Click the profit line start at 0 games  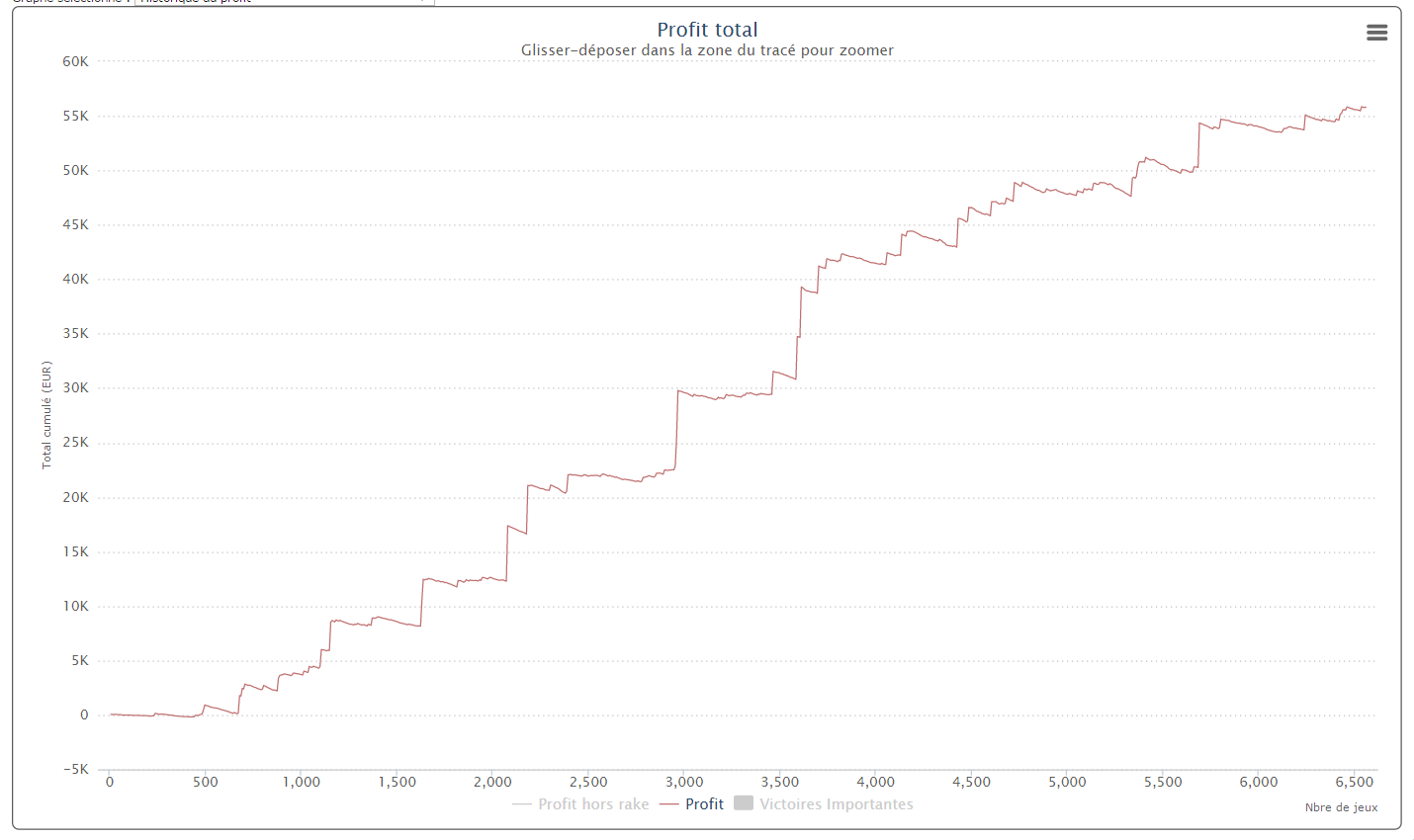111,714
